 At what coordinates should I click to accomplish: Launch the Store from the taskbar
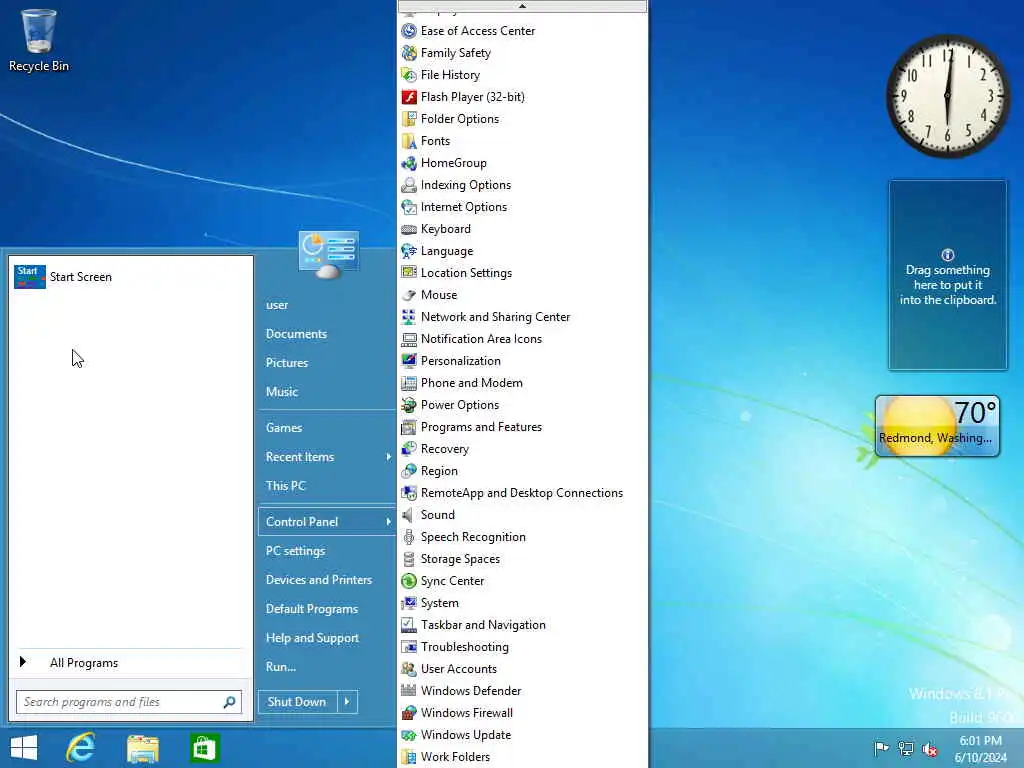[204, 748]
